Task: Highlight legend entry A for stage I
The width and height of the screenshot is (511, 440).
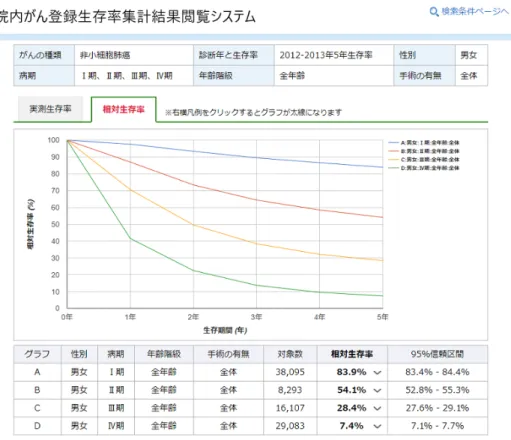Action: click(x=424, y=143)
